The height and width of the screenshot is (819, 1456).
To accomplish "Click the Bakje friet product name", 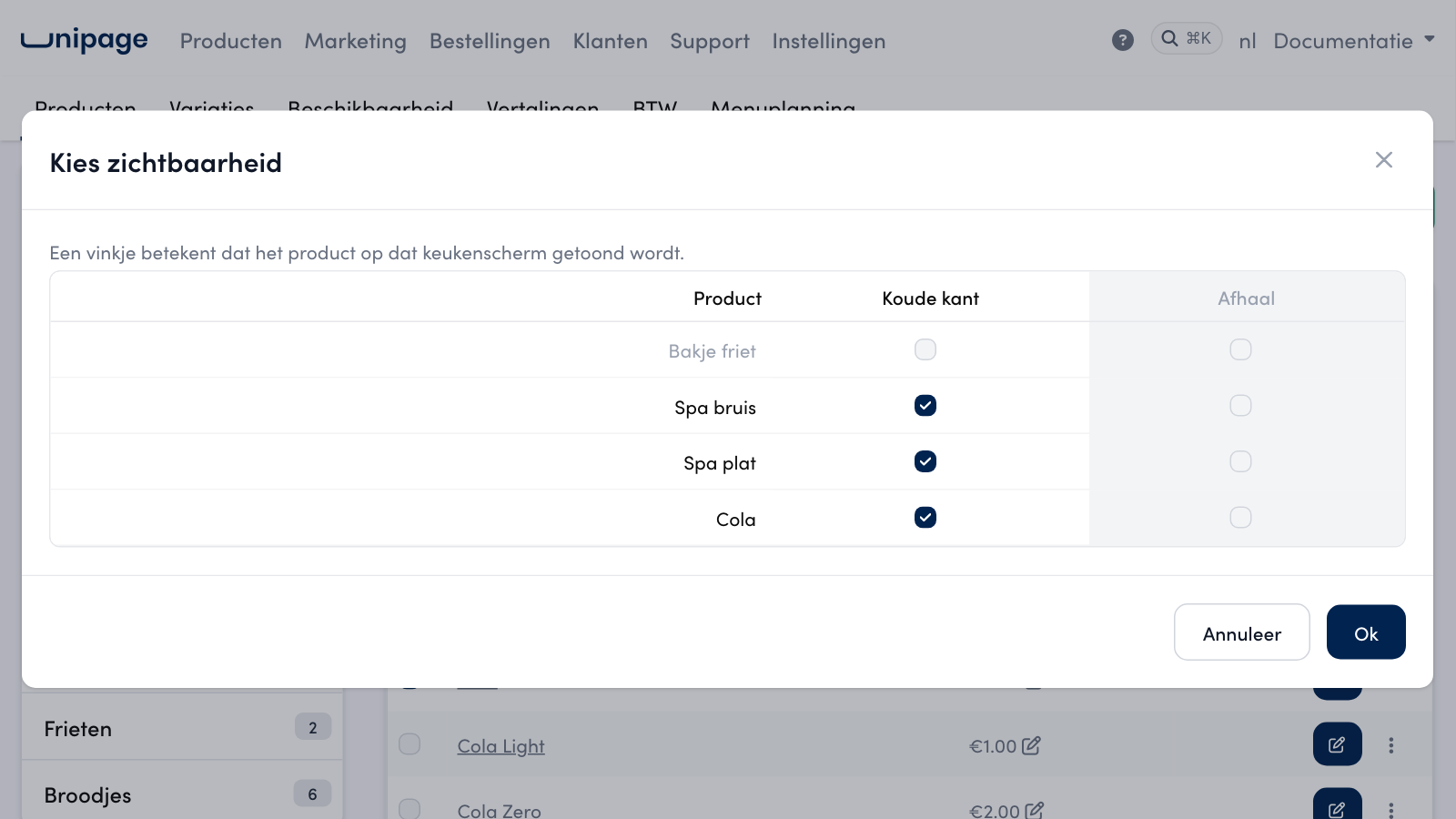I will coord(713,351).
